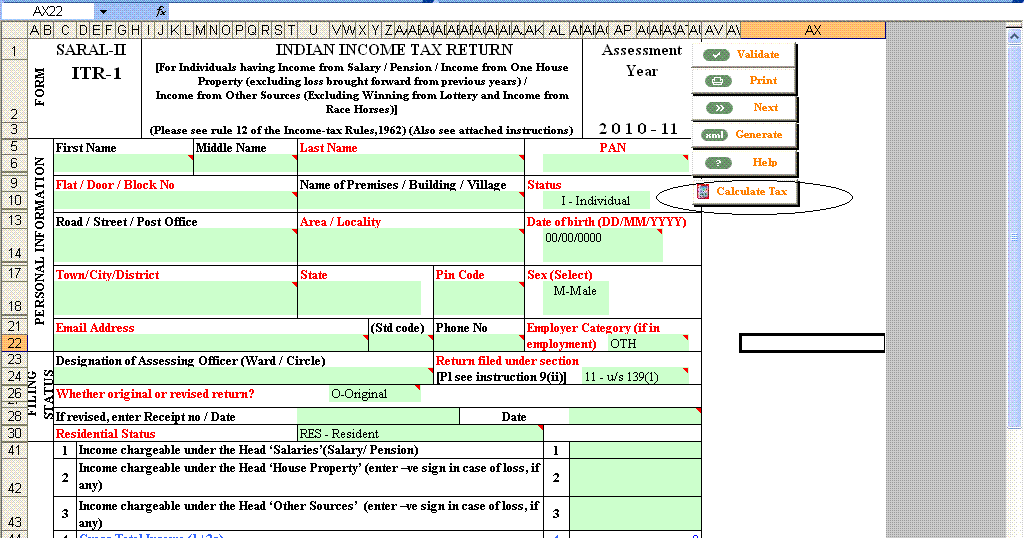Click the question mark icon on Help

point(718,163)
